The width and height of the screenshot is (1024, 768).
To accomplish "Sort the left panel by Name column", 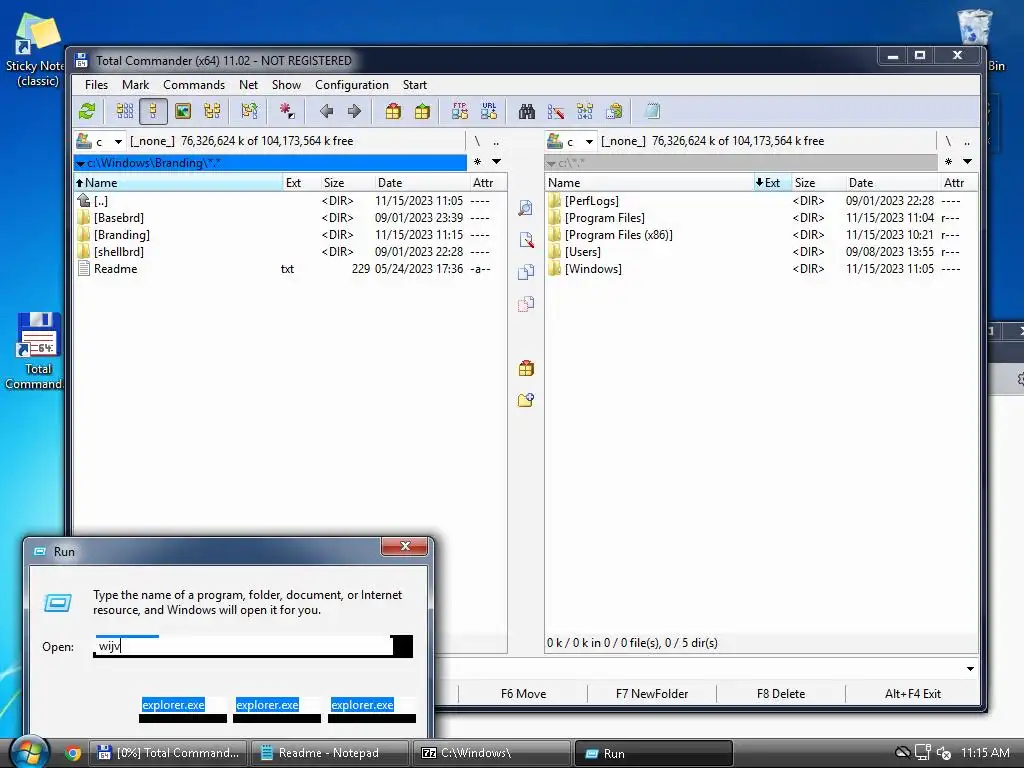I will tap(178, 183).
